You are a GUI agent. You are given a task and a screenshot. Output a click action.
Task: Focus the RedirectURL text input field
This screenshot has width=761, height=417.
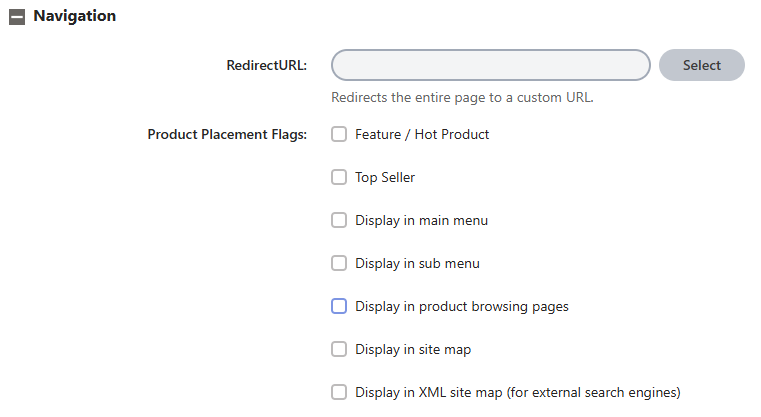[491, 65]
